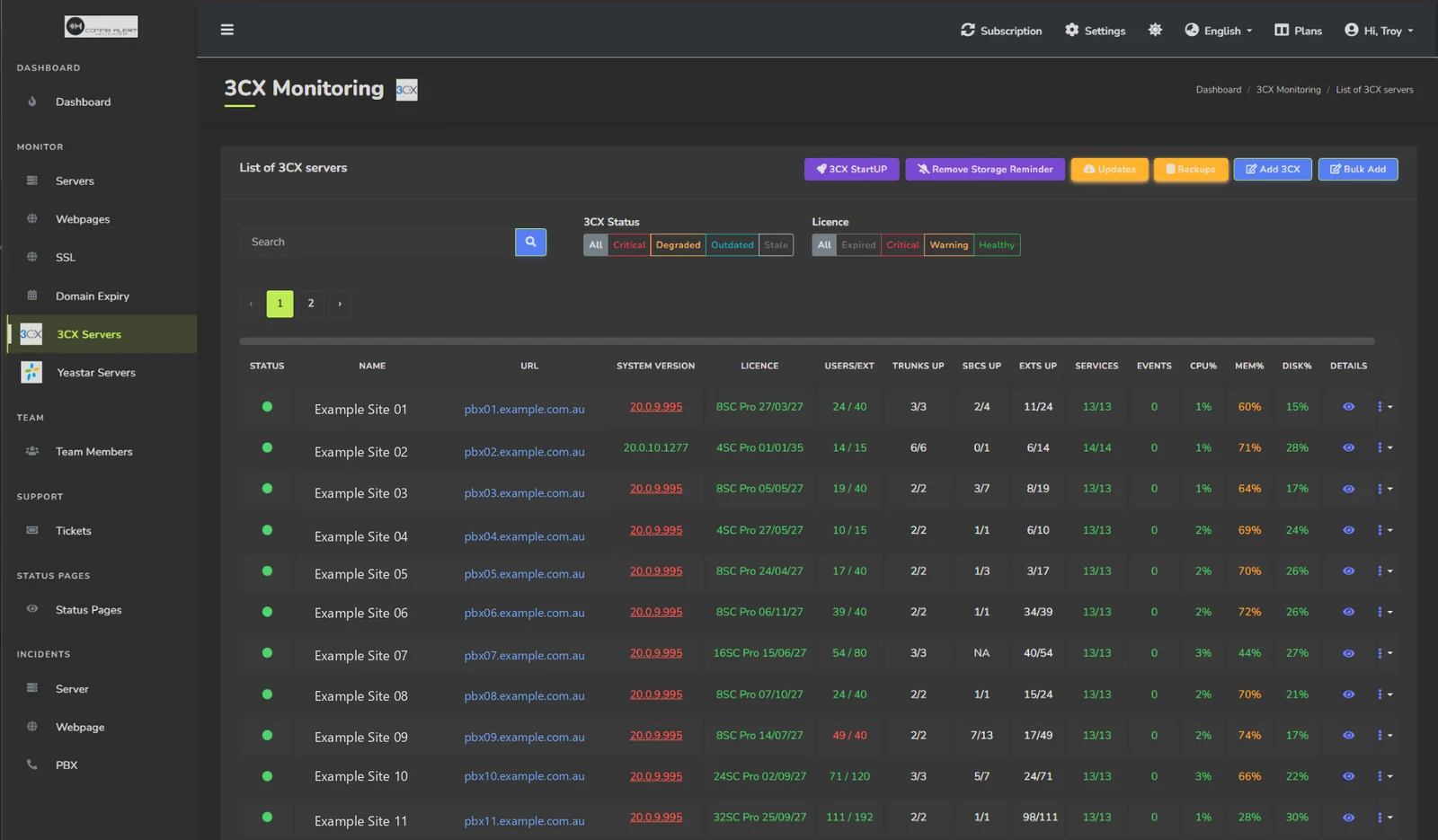1438x840 pixels.
Task: Click the Search input field
Action: [x=377, y=242]
